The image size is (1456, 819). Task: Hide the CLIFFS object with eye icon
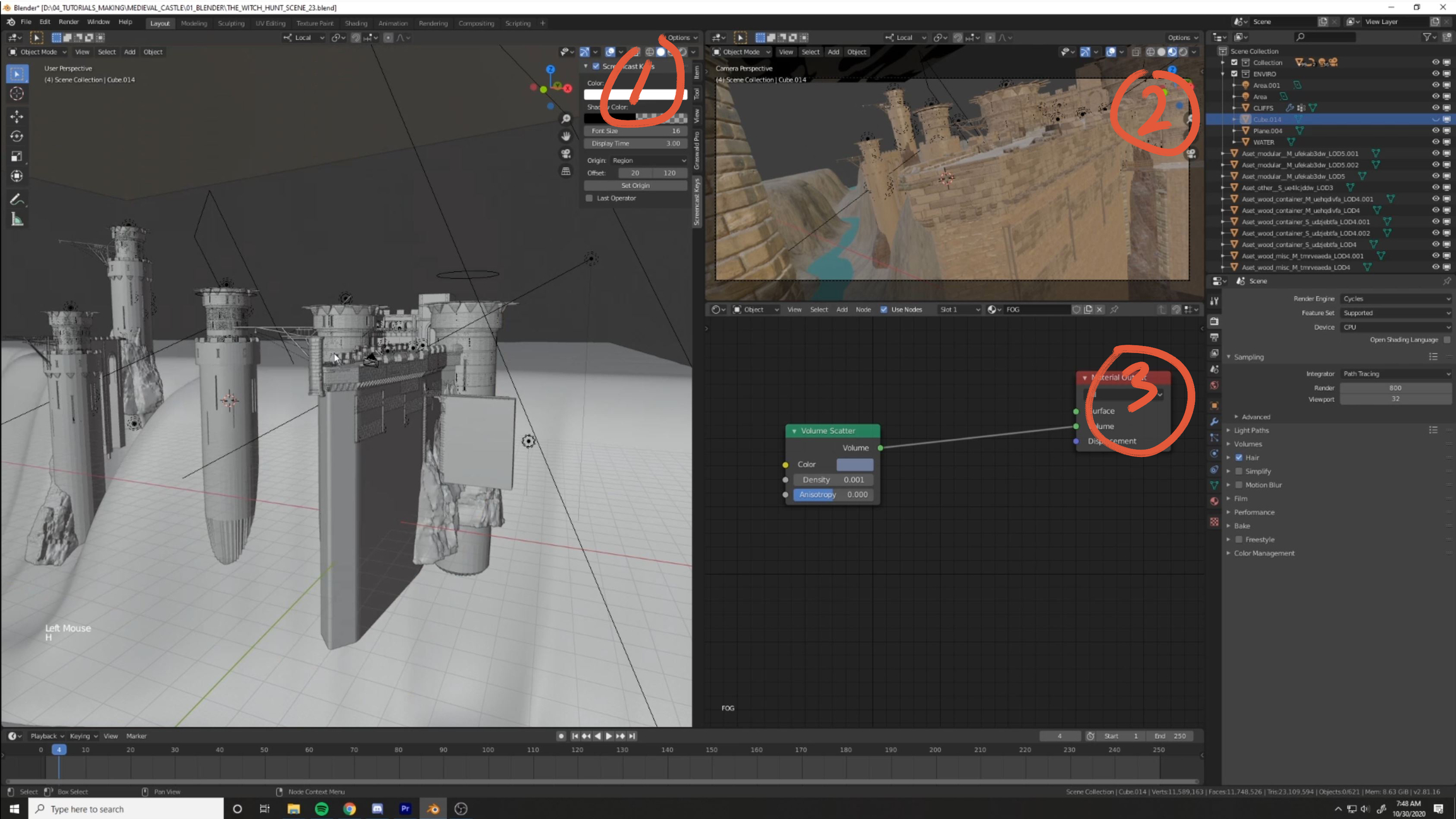(x=1435, y=108)
